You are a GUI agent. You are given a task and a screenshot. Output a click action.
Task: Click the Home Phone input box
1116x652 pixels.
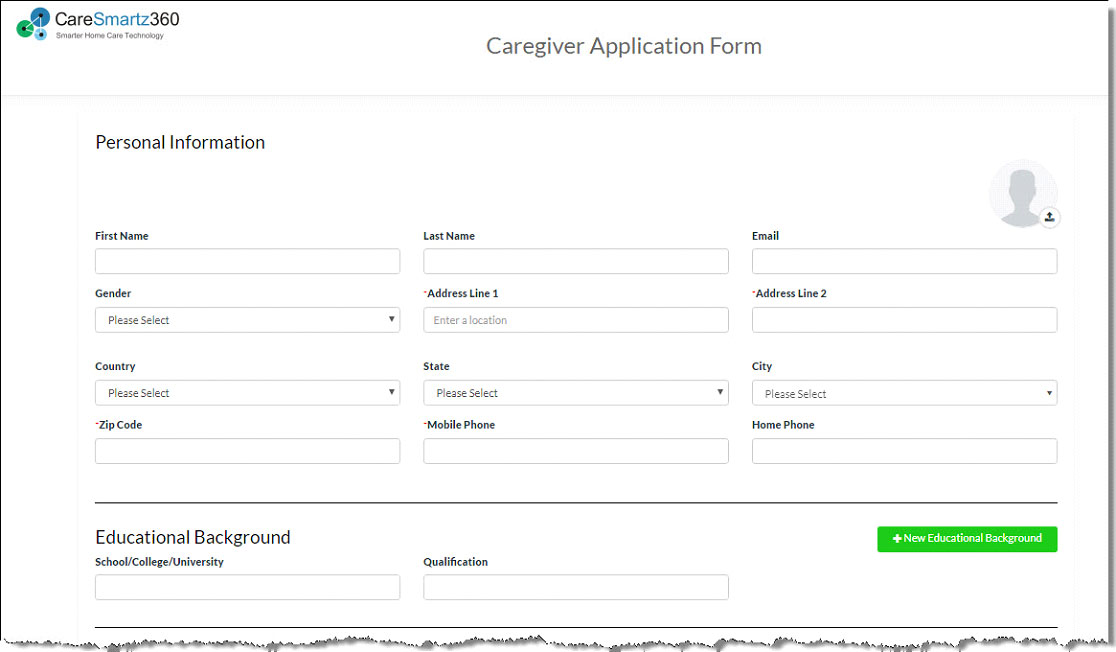click(x=904, y=451)
